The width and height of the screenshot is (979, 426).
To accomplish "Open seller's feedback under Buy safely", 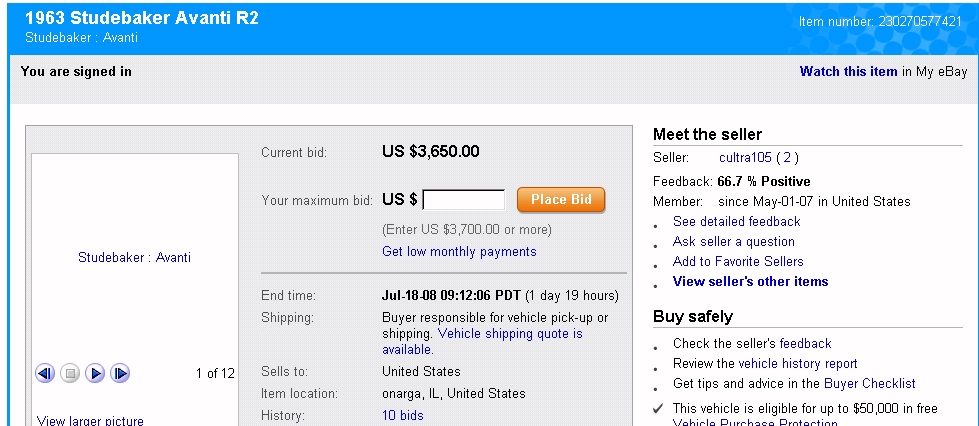I will [x=805, y=343].
